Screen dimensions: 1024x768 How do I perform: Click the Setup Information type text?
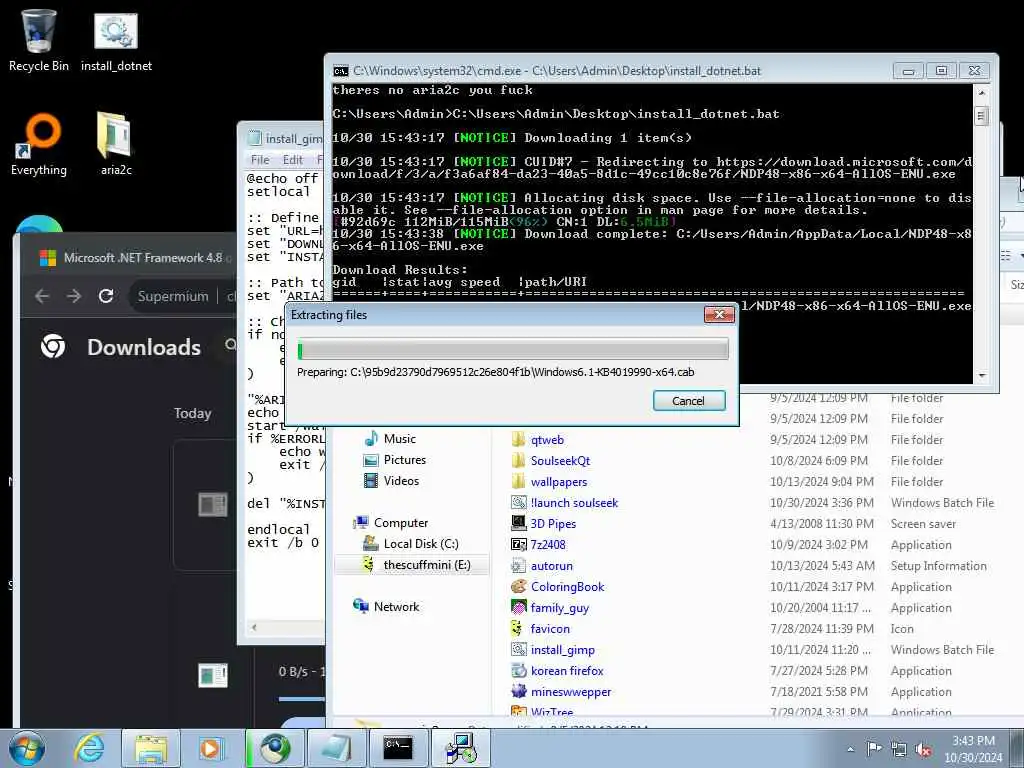[x=938, y=566]
